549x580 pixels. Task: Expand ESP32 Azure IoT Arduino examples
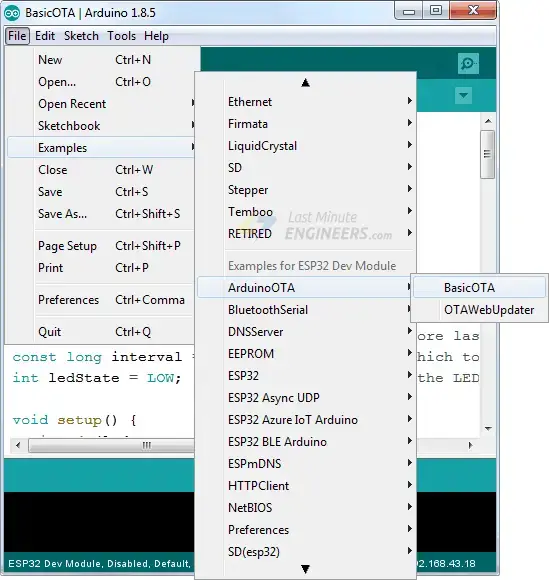click(x=306, y=419)
